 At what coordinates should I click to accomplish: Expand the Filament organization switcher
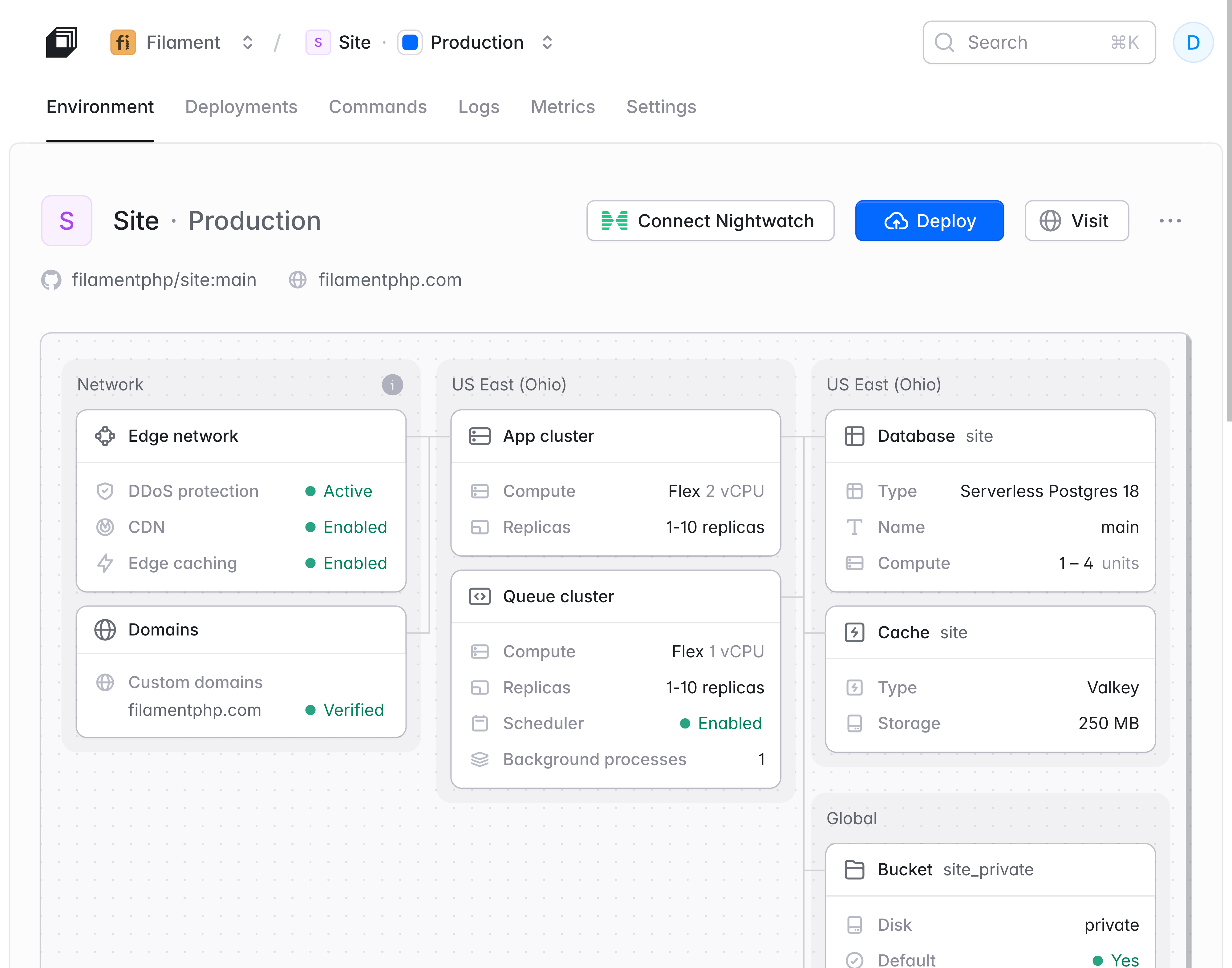tap(247, 42)
